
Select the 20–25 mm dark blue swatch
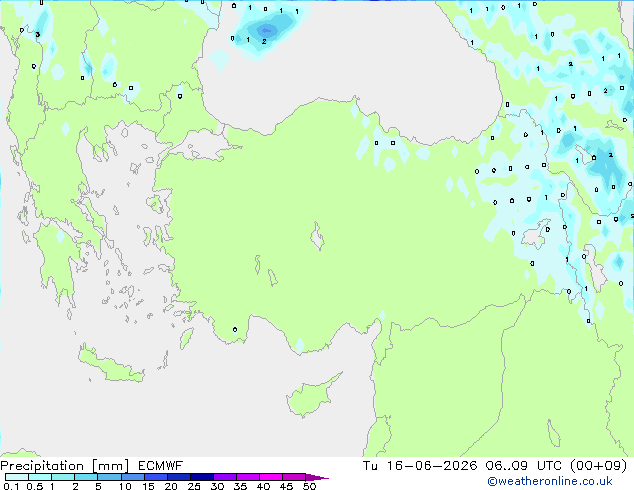coord(178,477)
